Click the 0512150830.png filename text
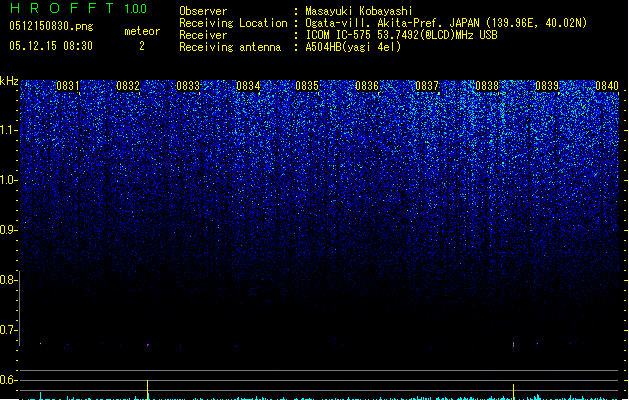The width and height of the screenshot is (629, 400). click(51, 26)
